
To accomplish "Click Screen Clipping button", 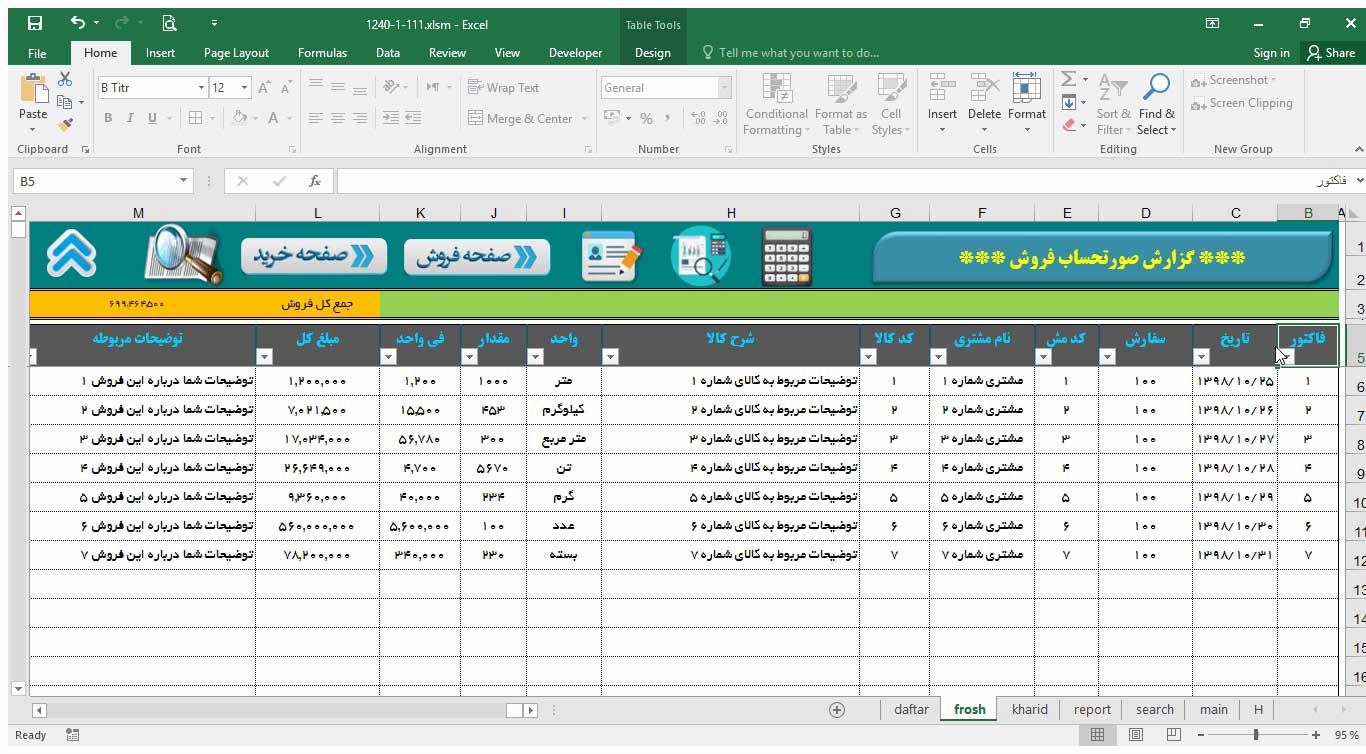I will point(1242,103).
